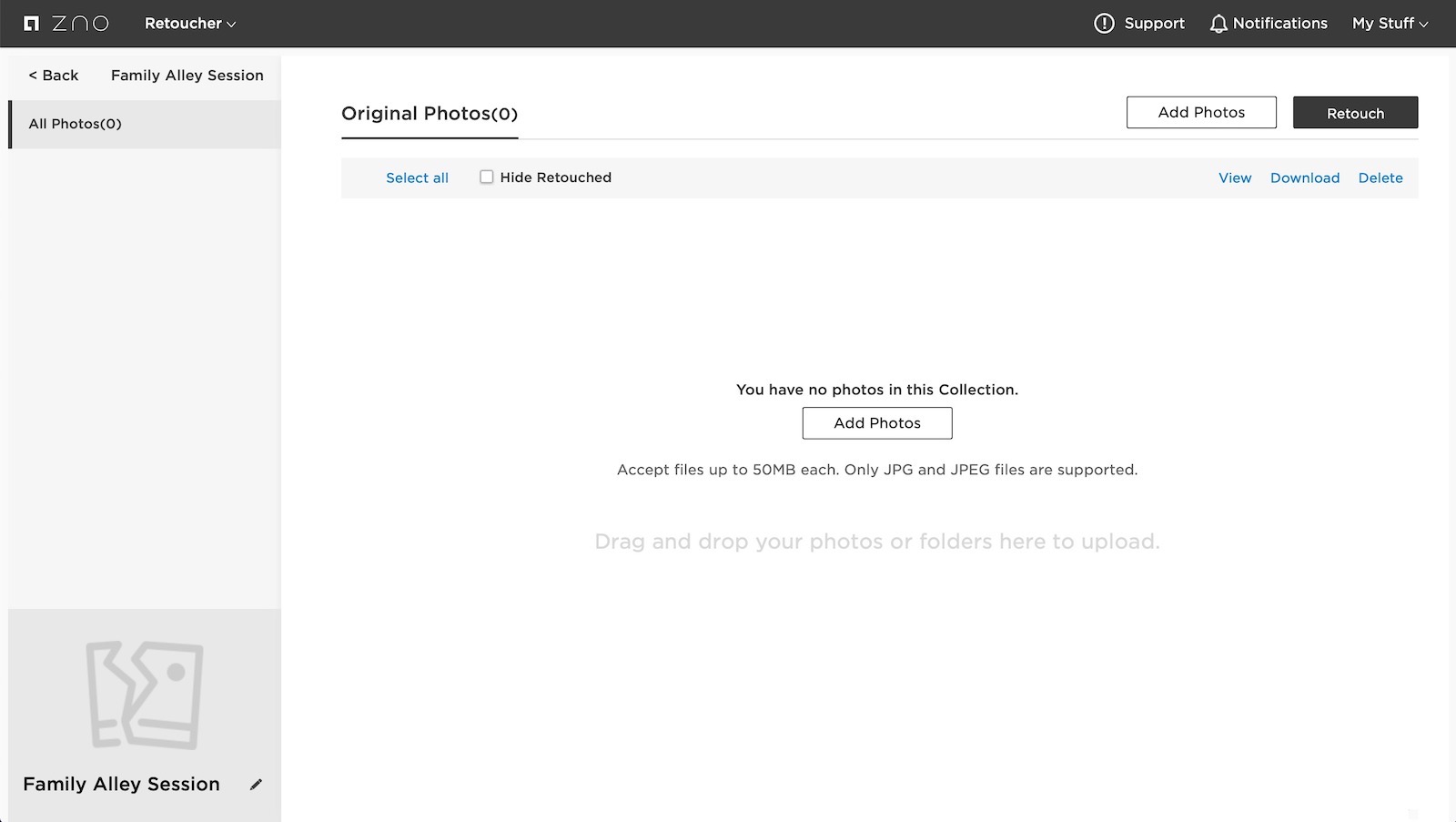Image resolution: width=1456 pixels, height=822 pixels.
Task: Click the center Add Photos button
Action: (x=877, y=423)
